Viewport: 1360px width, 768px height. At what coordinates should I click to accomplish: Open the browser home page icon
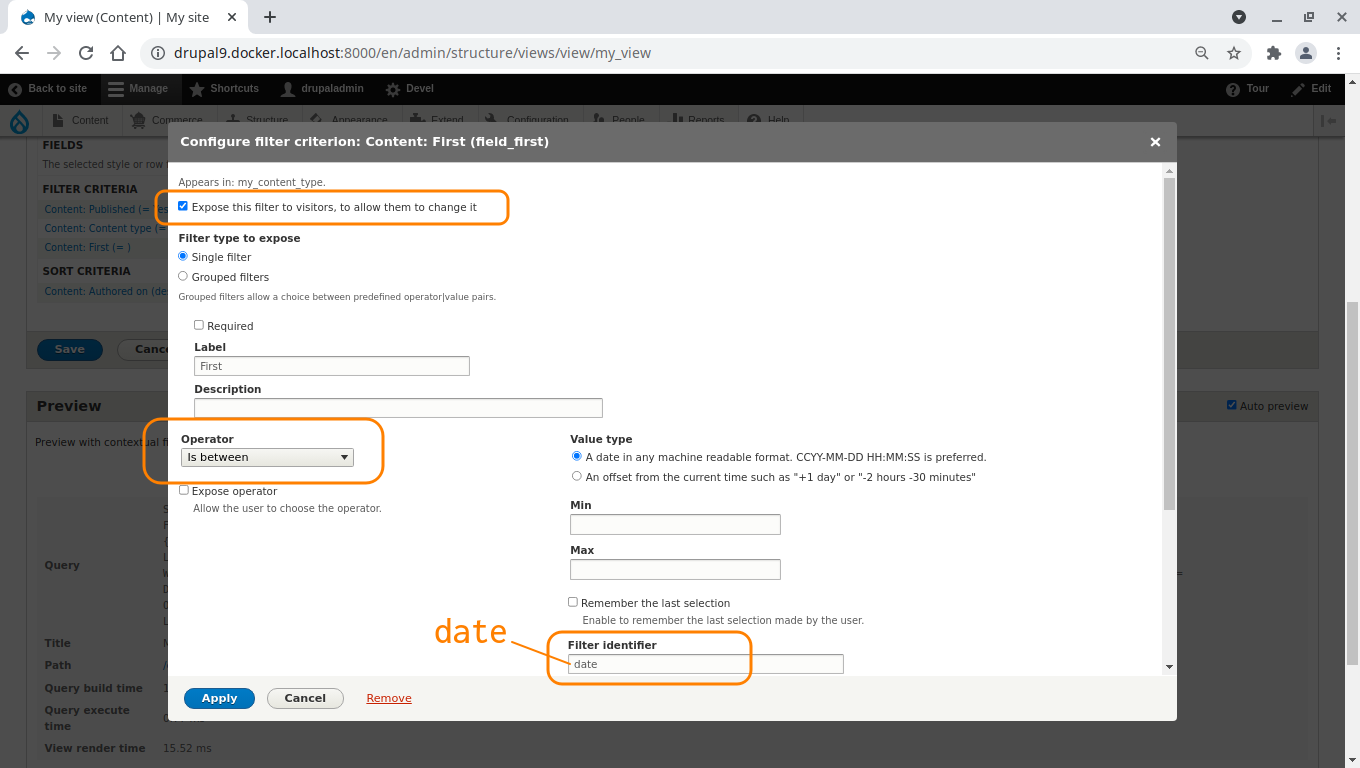118,53
